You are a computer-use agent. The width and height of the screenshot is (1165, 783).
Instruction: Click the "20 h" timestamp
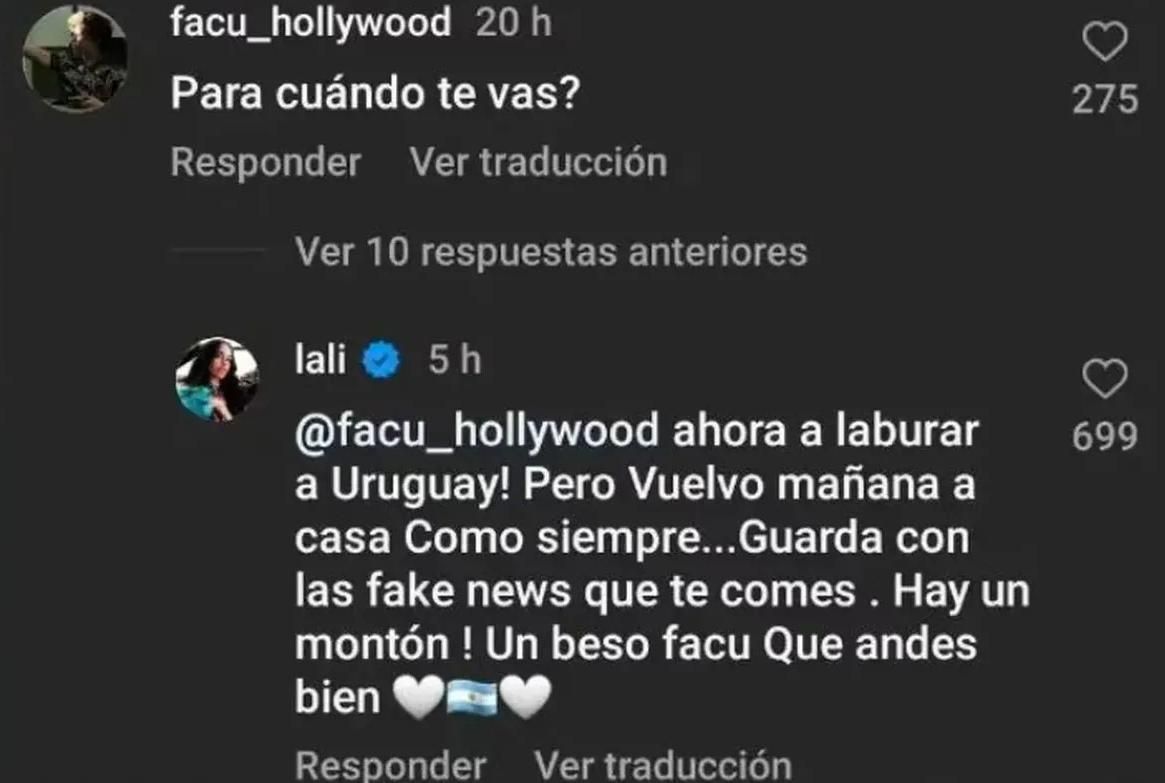point(513,22)
